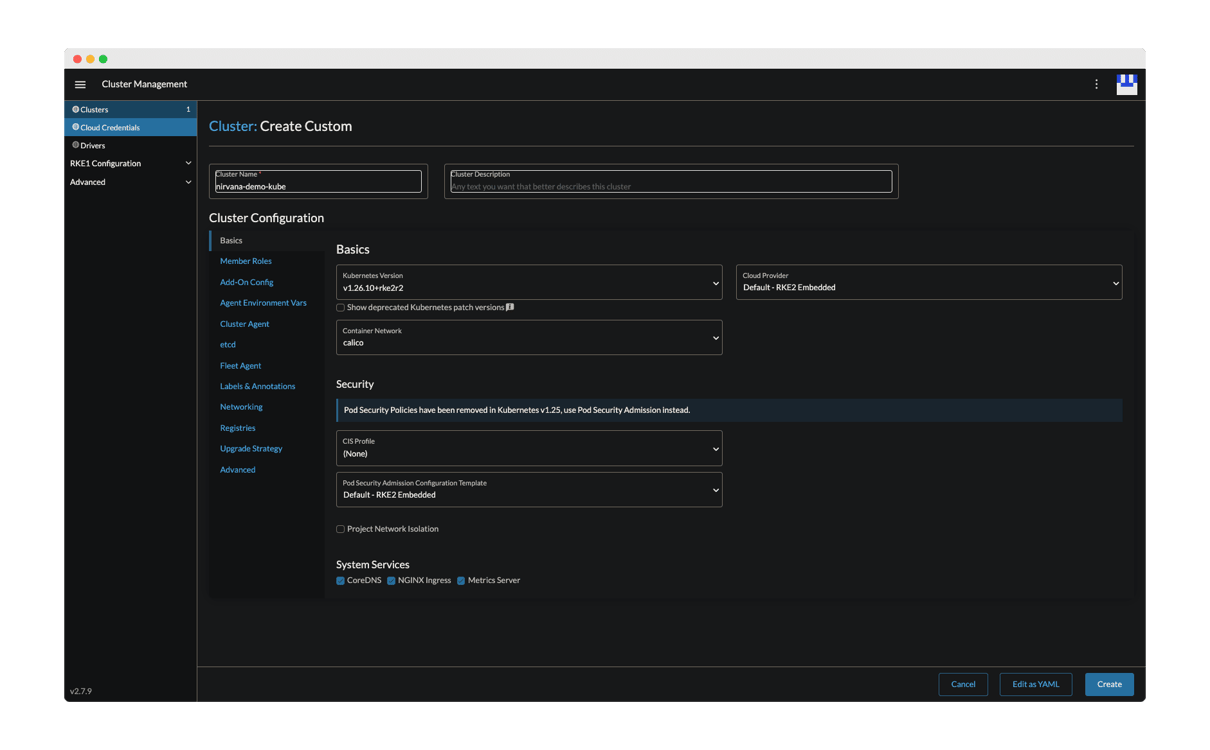The width and height of the screenshot is (1210, 750).
Task: Switch to the Member Roles tab
Action: (x=246, y=261)
